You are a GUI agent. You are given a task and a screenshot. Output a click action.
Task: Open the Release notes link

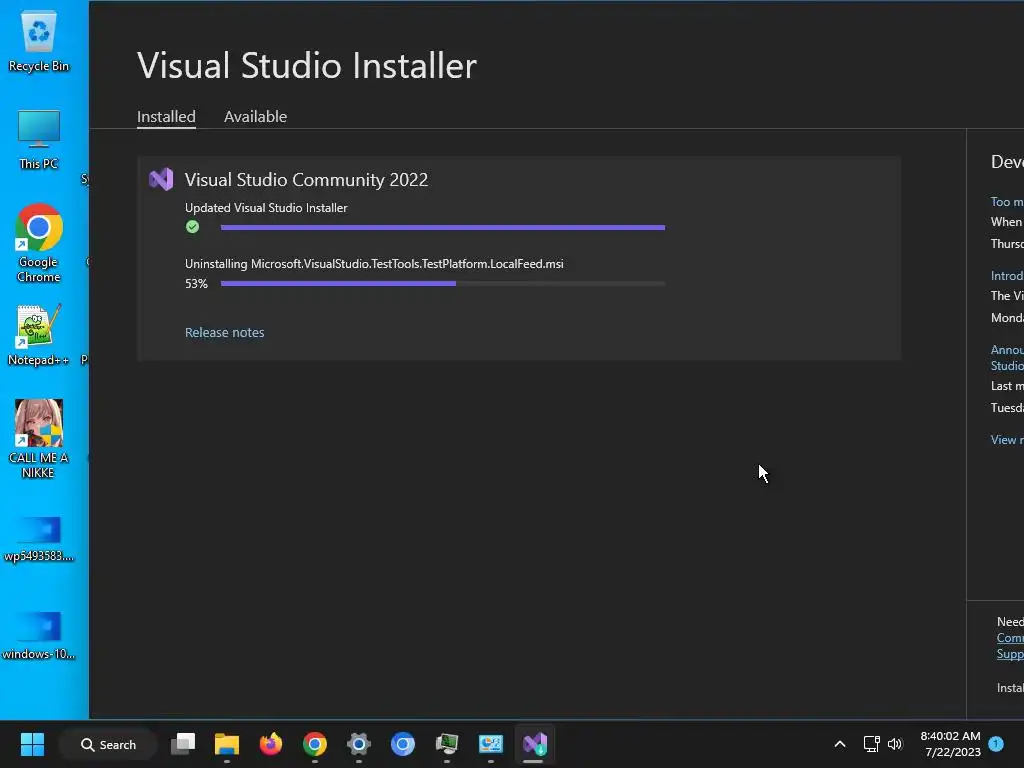(x=225, y=332)
